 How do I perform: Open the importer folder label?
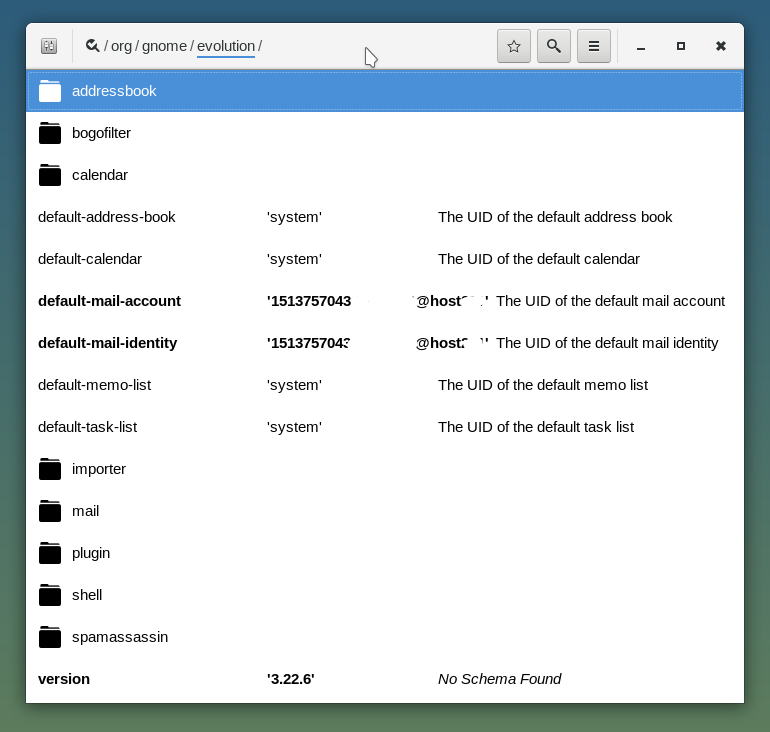[x=99, y=469]
